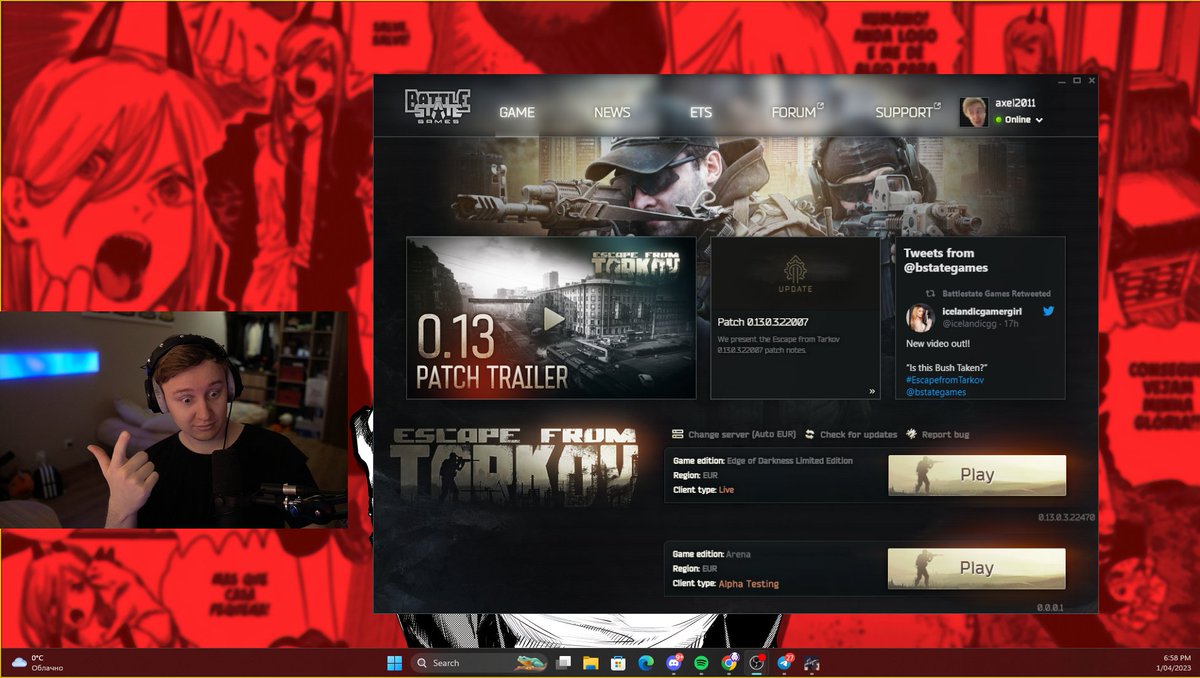Click the Alpha Testing client type label
The image size is (1200, 678).
[x=748, y=583]
